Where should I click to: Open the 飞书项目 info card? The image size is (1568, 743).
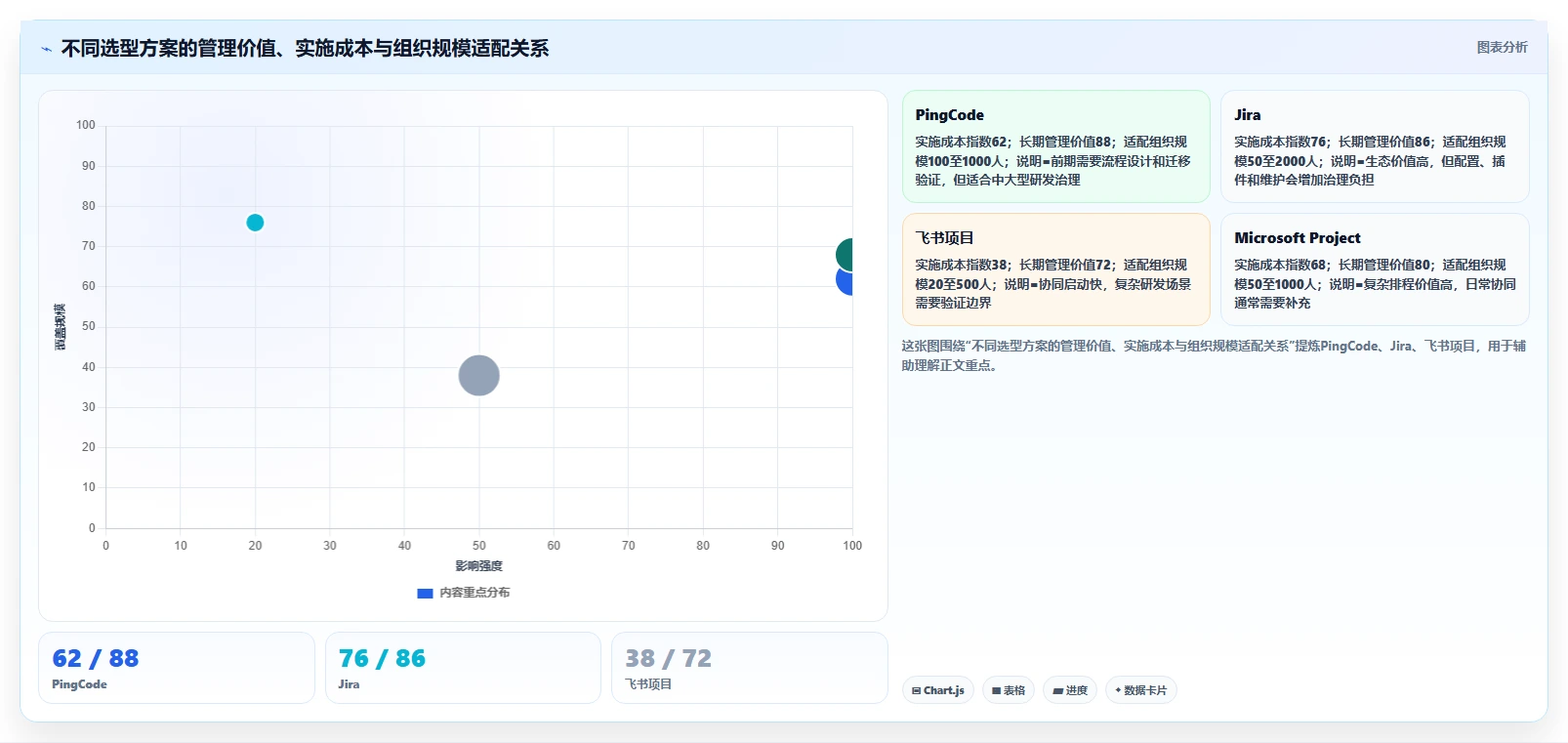[x=1055, y=269]
